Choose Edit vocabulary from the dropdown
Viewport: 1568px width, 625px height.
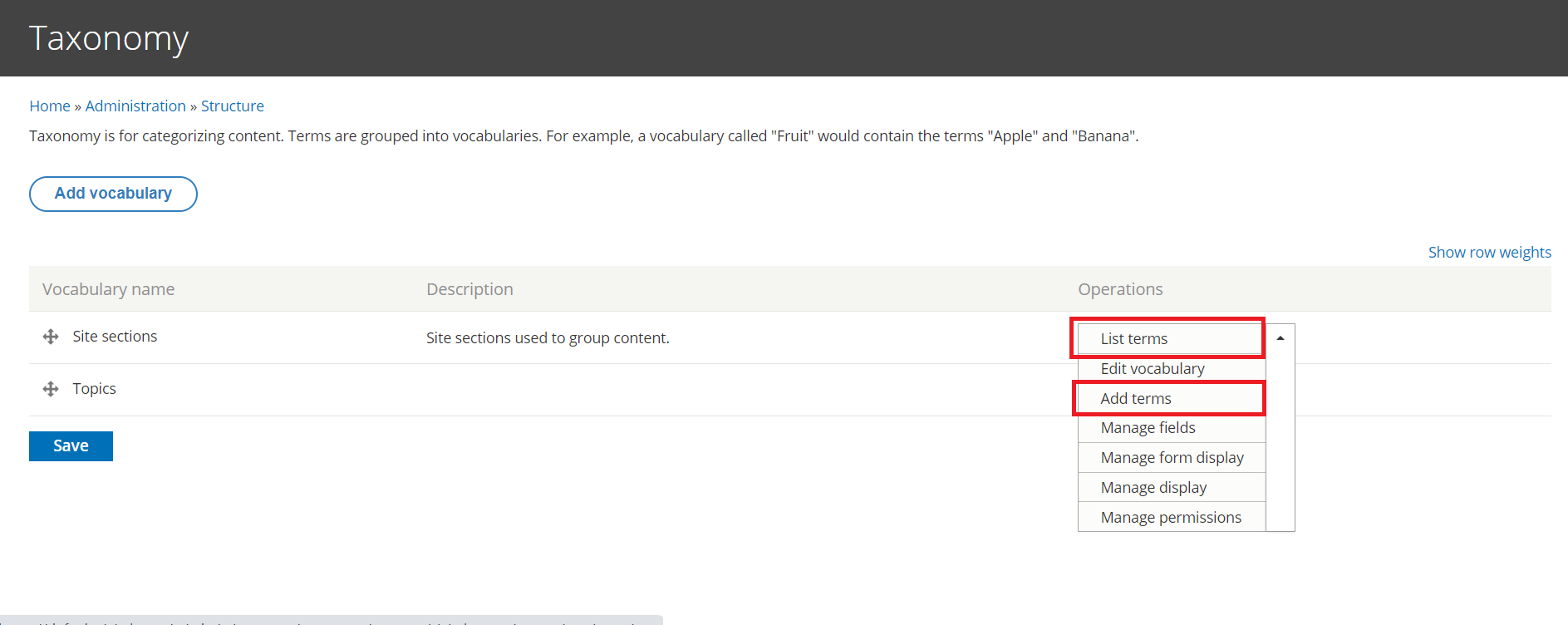pos(1153,368)
